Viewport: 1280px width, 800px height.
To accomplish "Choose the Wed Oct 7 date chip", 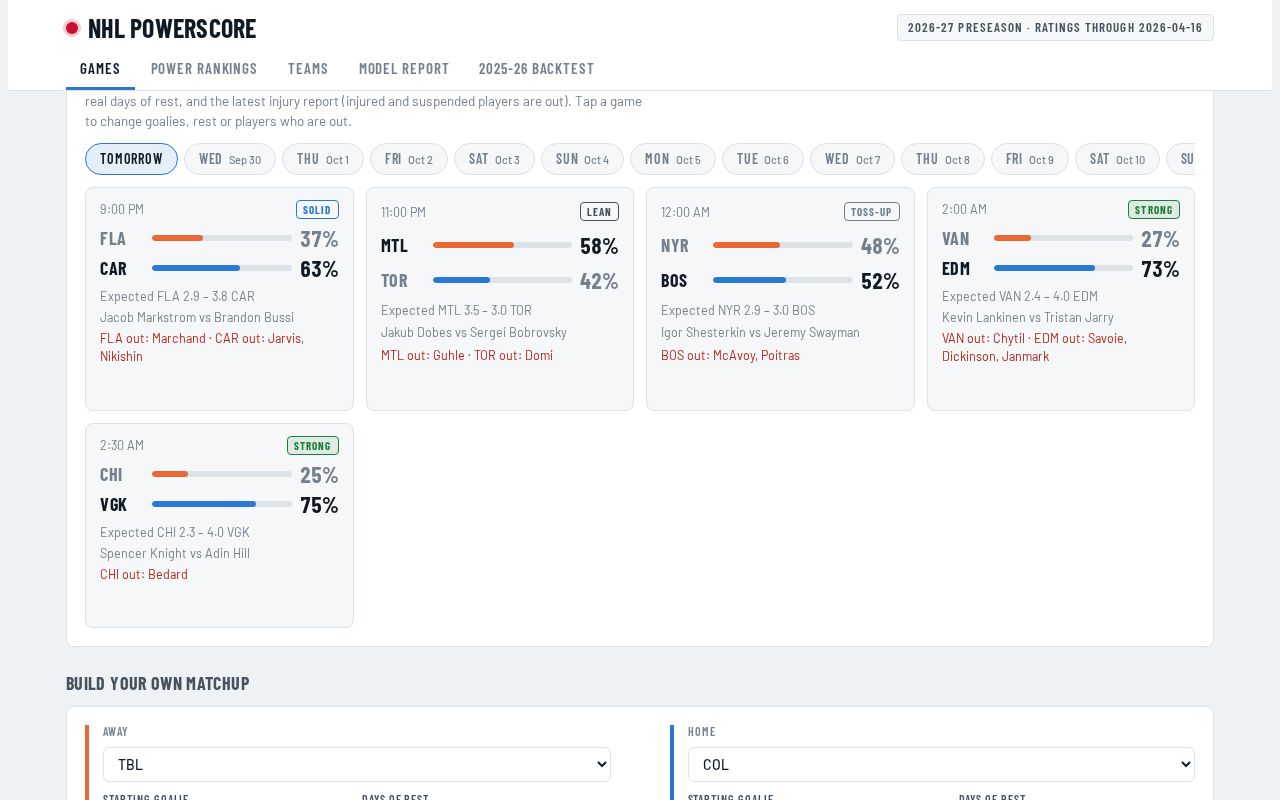I will click(x=852, y=159).
